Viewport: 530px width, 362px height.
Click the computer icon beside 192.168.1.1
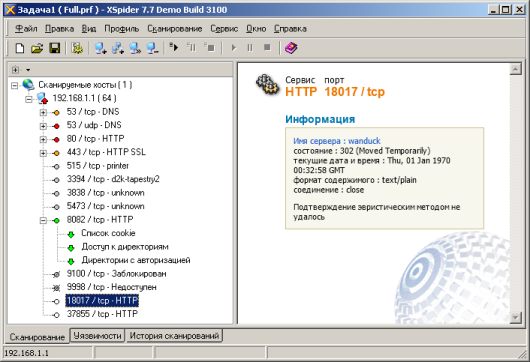click(x=43, y=98)
